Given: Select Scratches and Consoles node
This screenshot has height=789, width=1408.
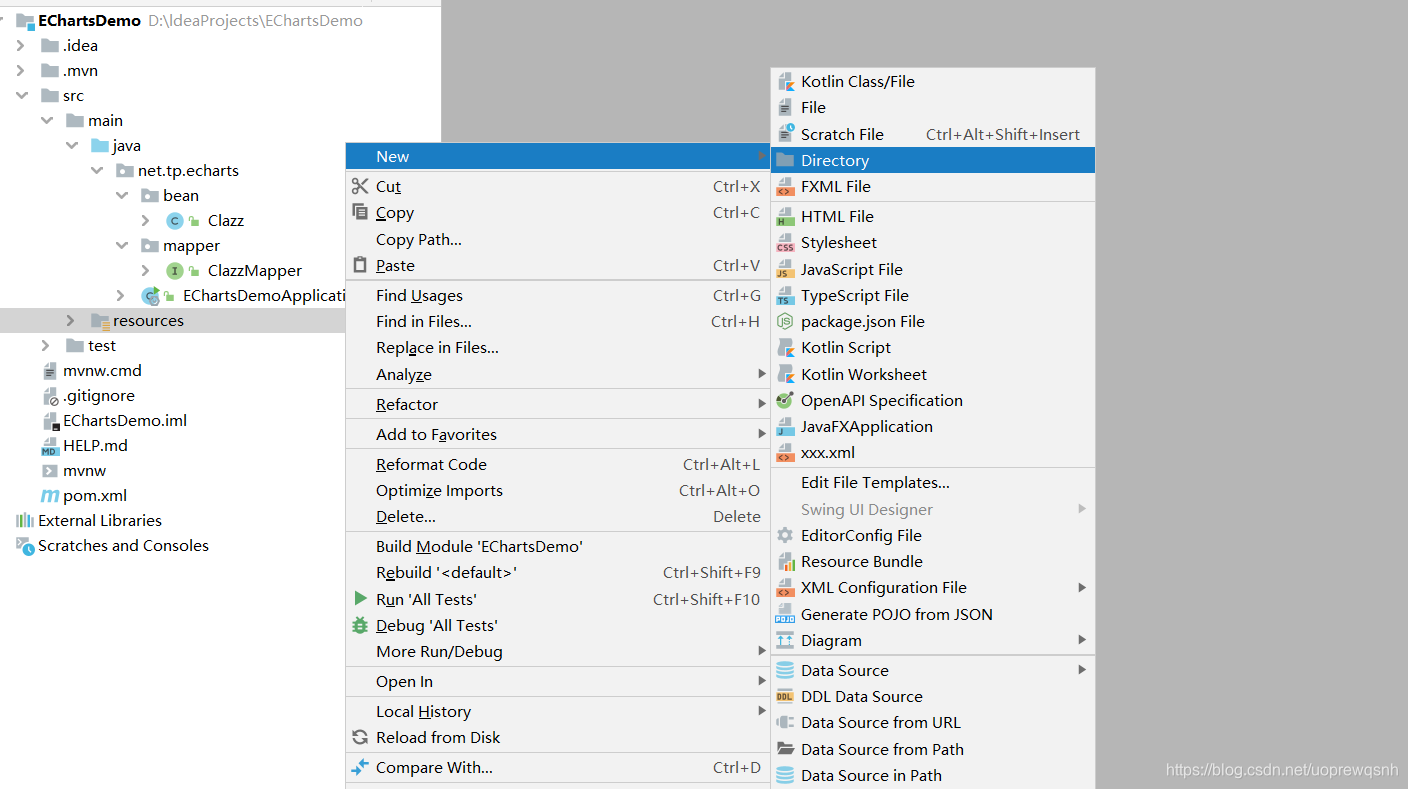Looking at the screenshot, I should [123, 546].
